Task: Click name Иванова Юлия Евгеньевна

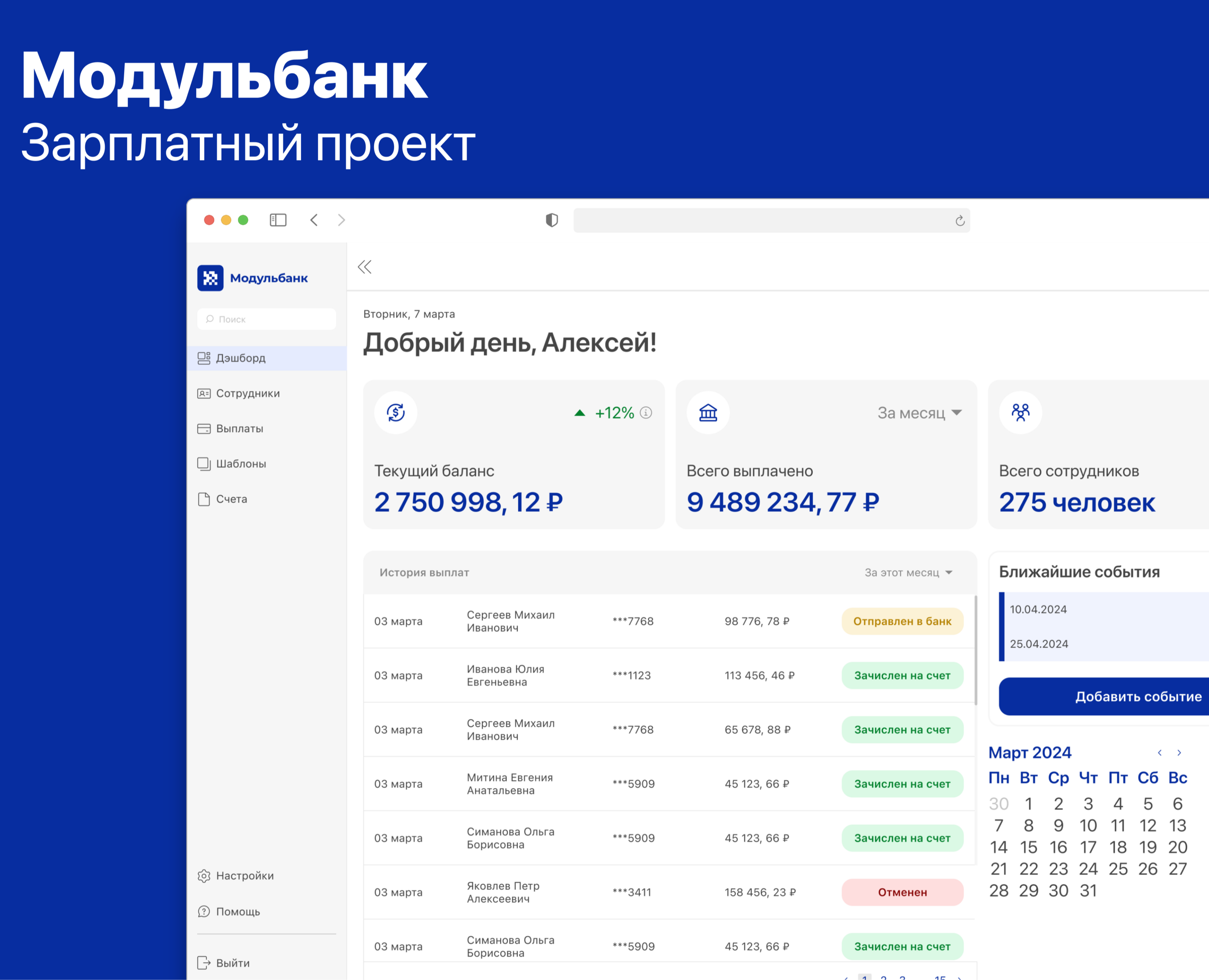Action: point(506,675)
